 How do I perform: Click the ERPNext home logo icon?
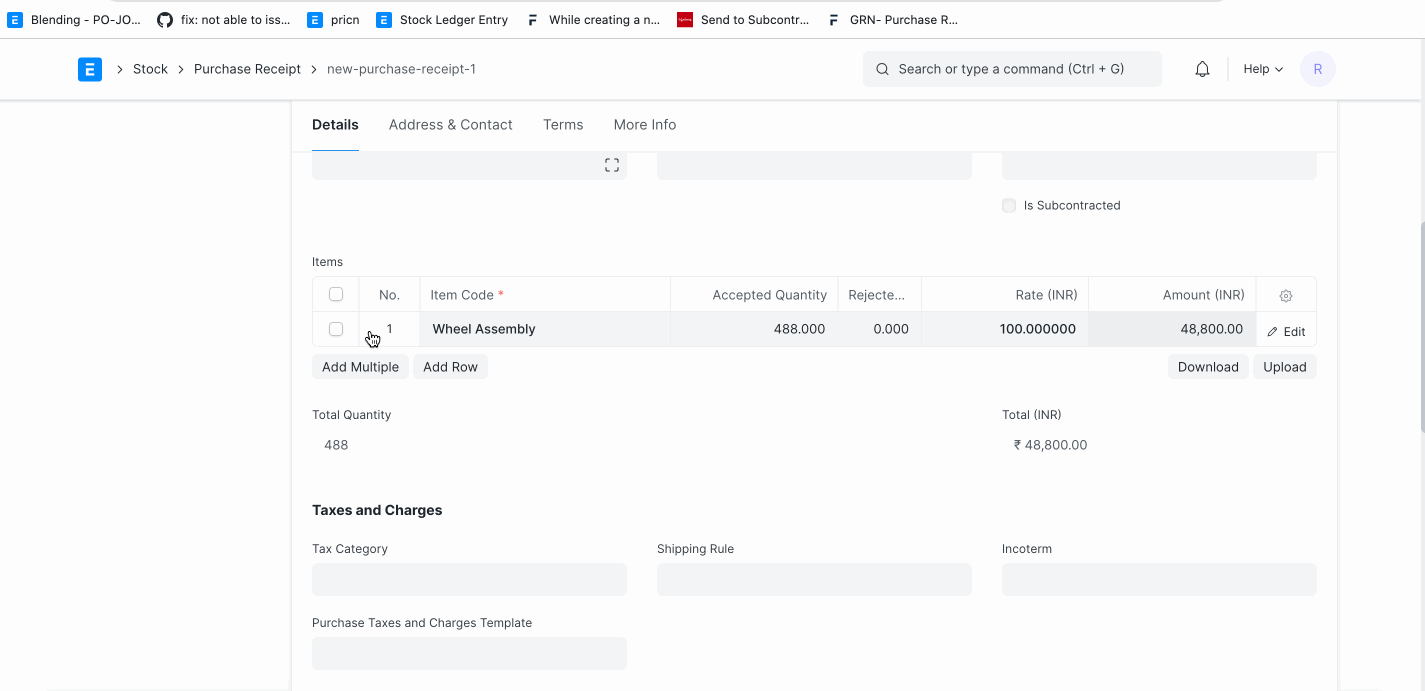coord(90,69)
